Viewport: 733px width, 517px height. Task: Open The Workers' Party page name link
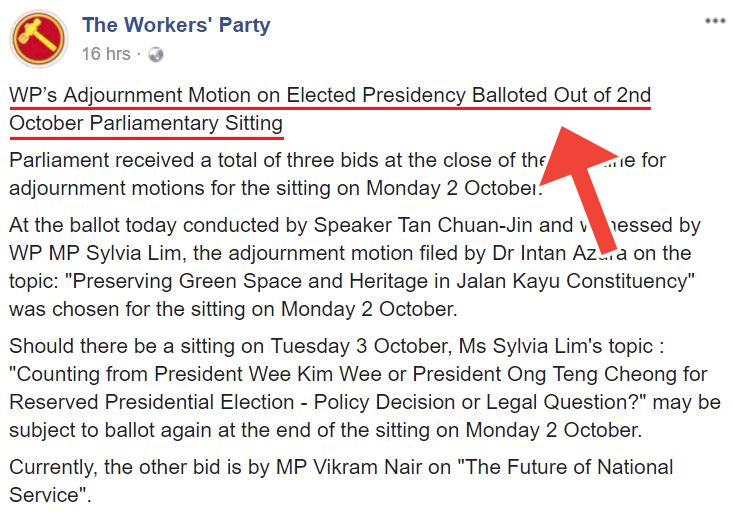[176, 25]
